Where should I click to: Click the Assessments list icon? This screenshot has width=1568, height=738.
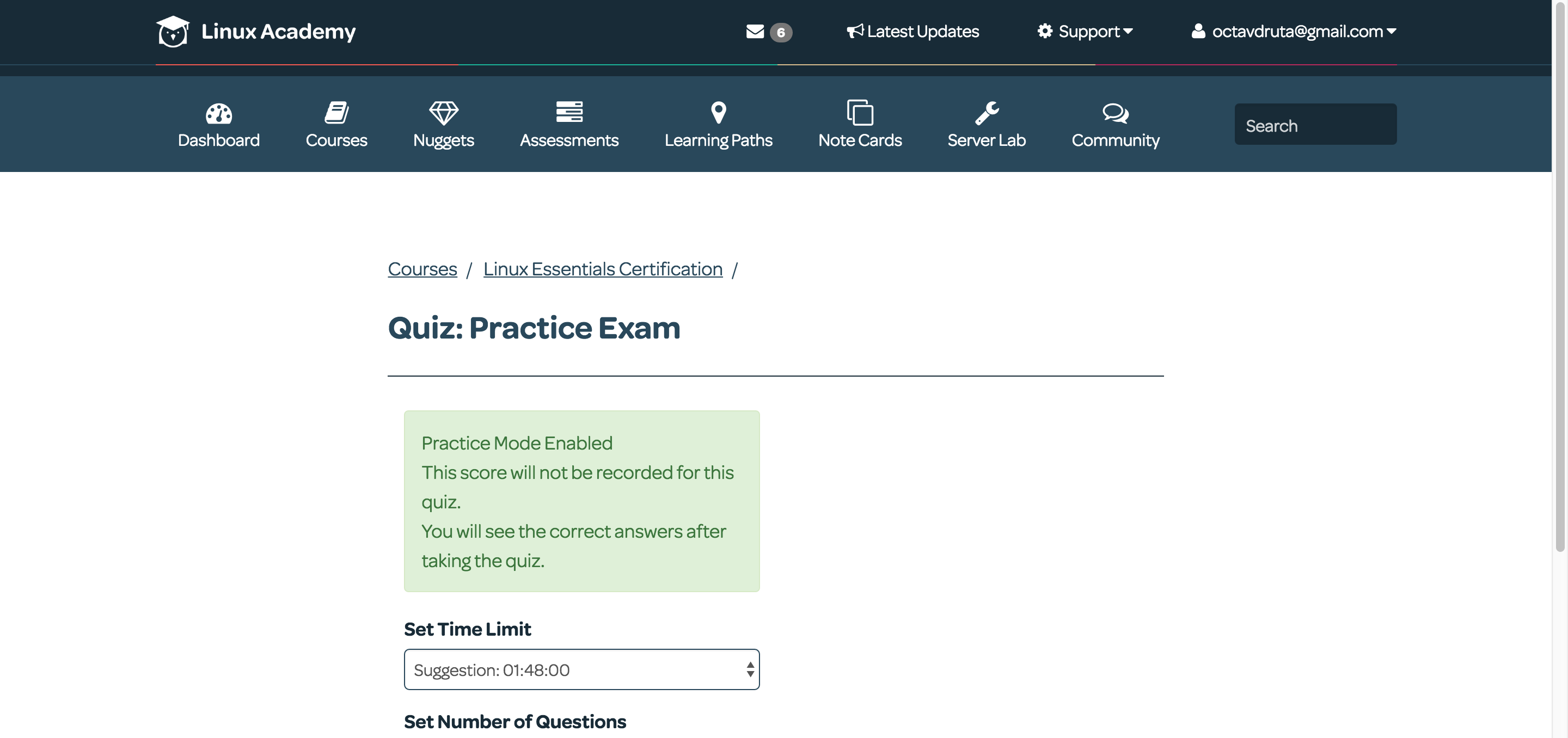coord(569,112)
